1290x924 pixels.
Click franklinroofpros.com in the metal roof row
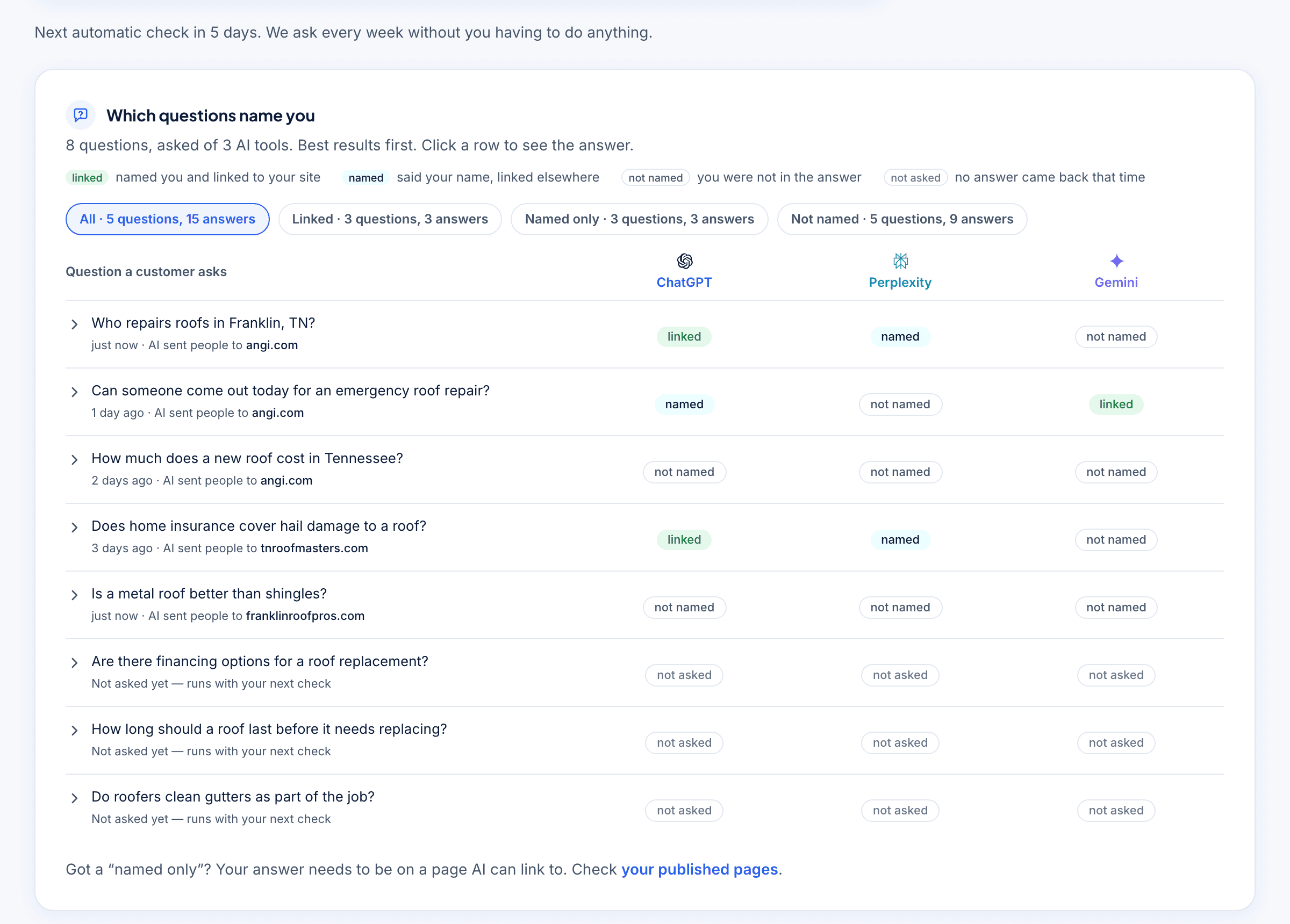click(305, 616)
